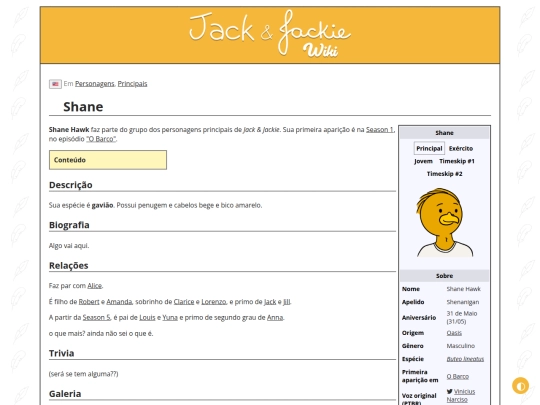
Task: Select the Timeskip #2 tab
Action: point(444,174)
